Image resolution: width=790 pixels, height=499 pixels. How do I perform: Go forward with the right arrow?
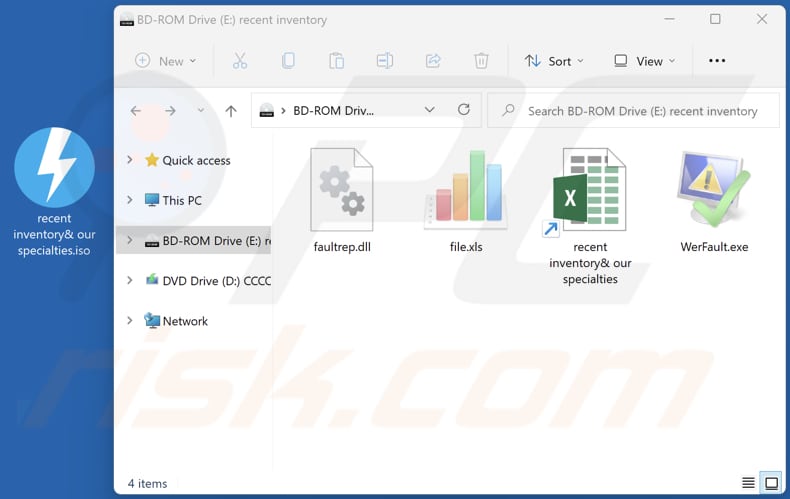[171, 110]
